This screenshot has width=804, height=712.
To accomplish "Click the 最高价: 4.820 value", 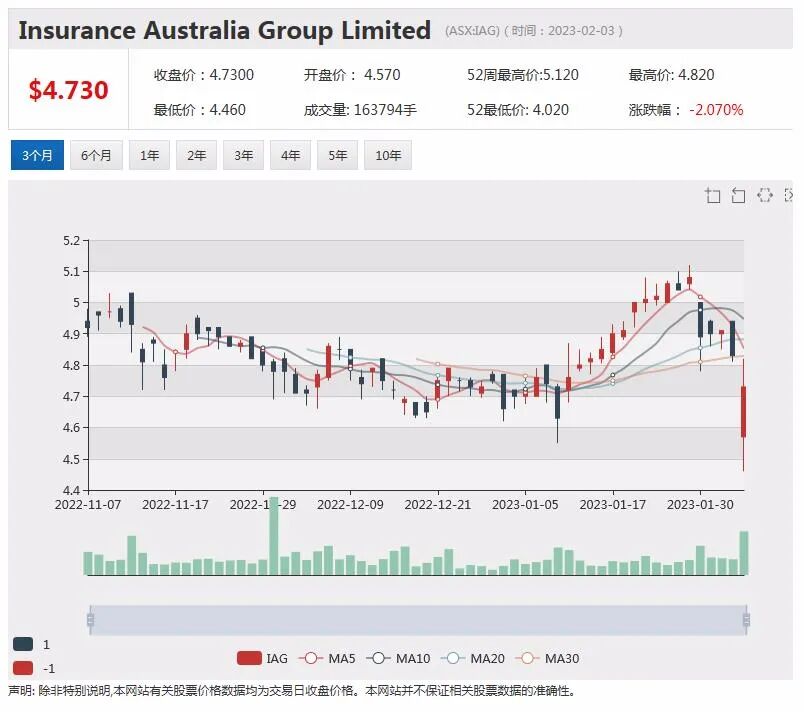I will click(x=671, y=75).
